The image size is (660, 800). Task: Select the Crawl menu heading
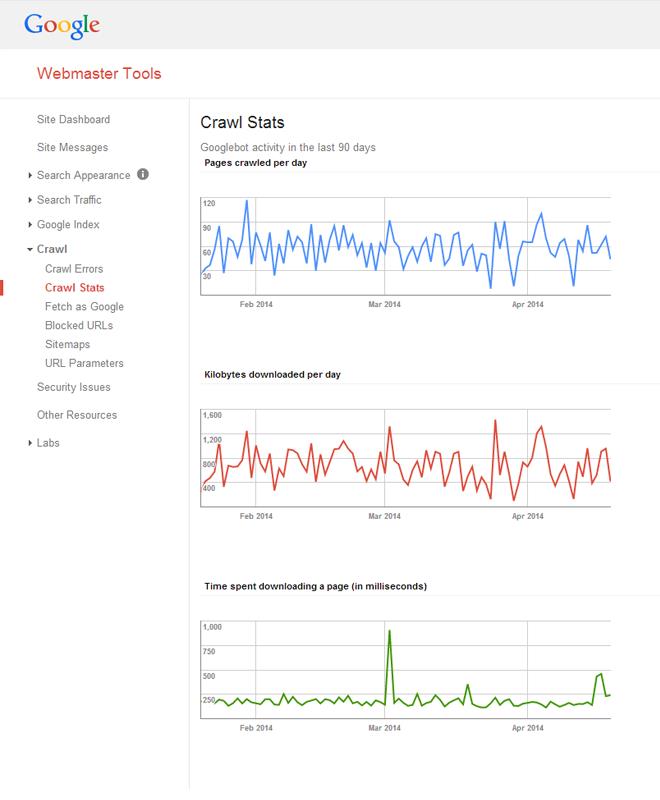point(52,249)
